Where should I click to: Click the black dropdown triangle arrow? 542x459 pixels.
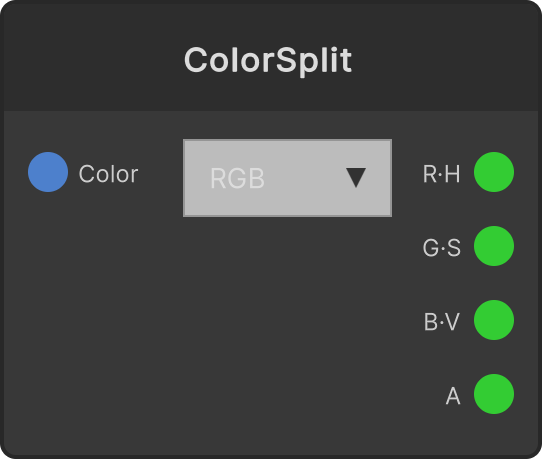(x=356, y=178)
